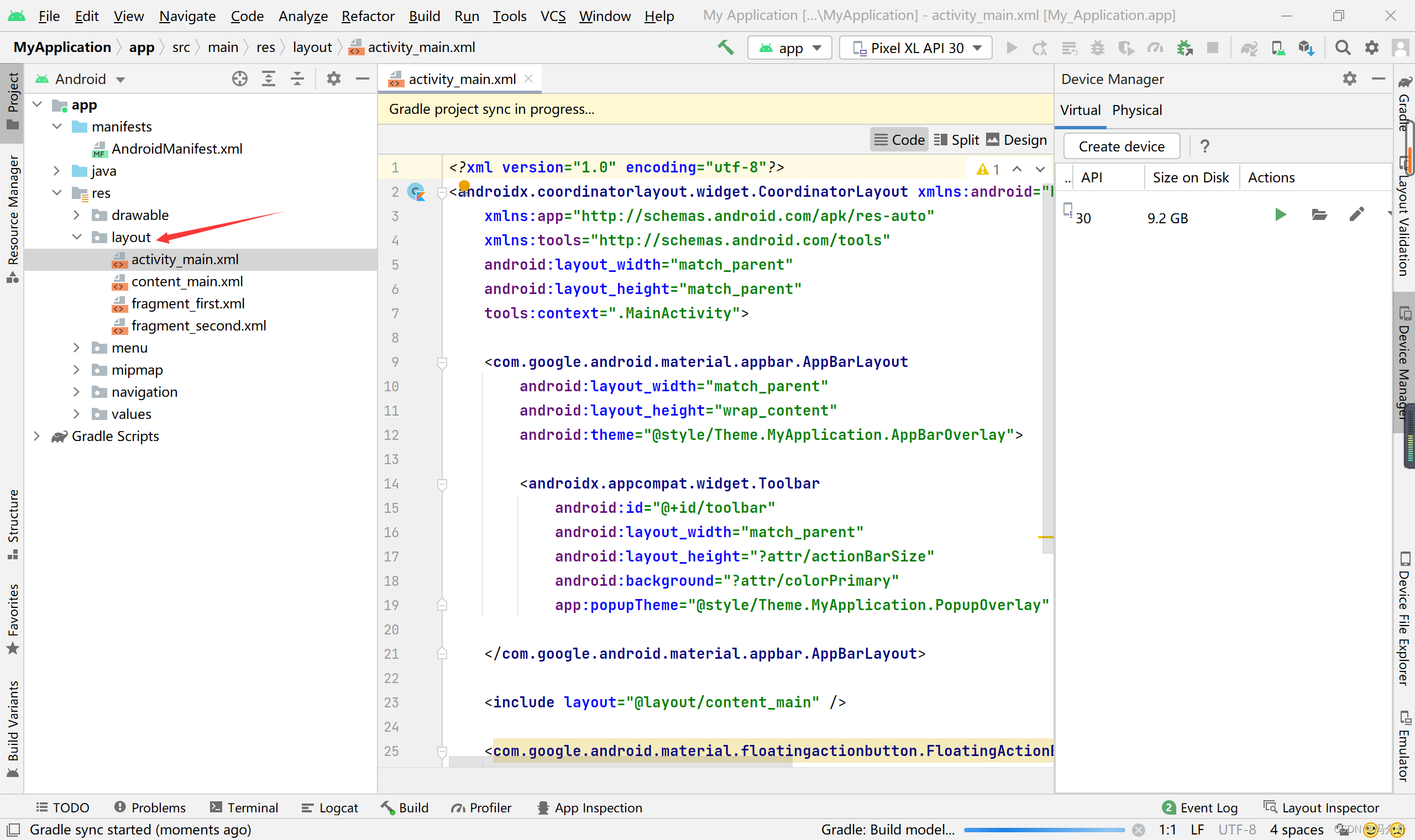Expand the drawable folder
Screen dimensions: 1415x840
(76, 215)
